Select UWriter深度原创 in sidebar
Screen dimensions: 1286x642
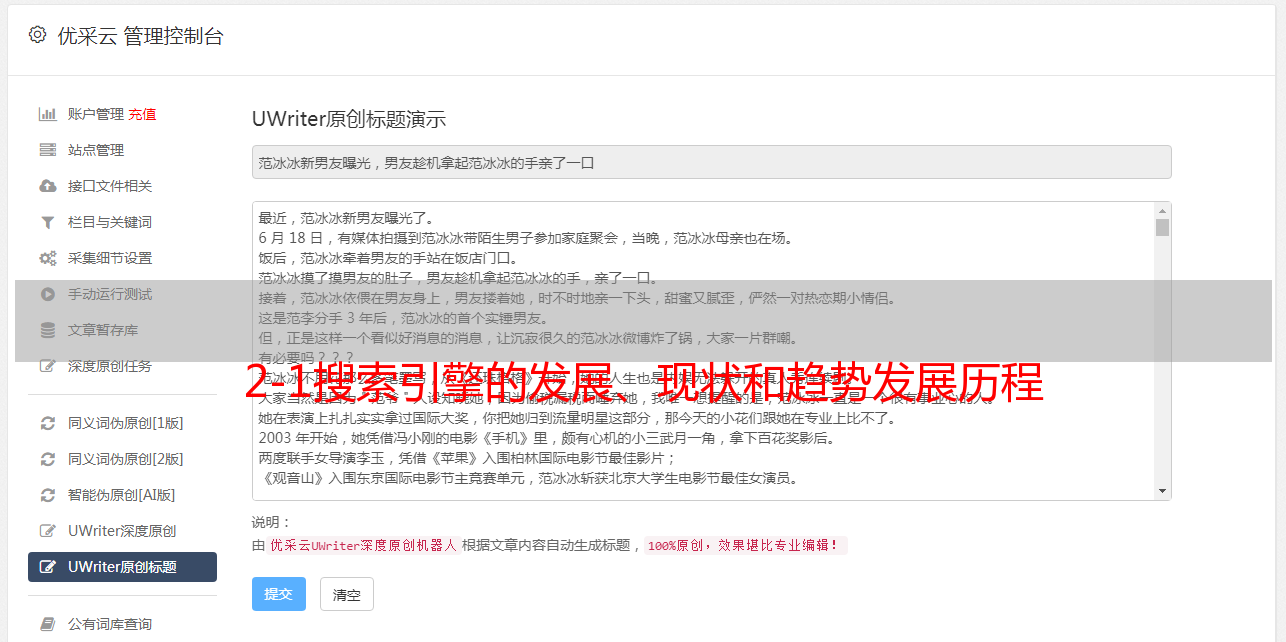122,531
